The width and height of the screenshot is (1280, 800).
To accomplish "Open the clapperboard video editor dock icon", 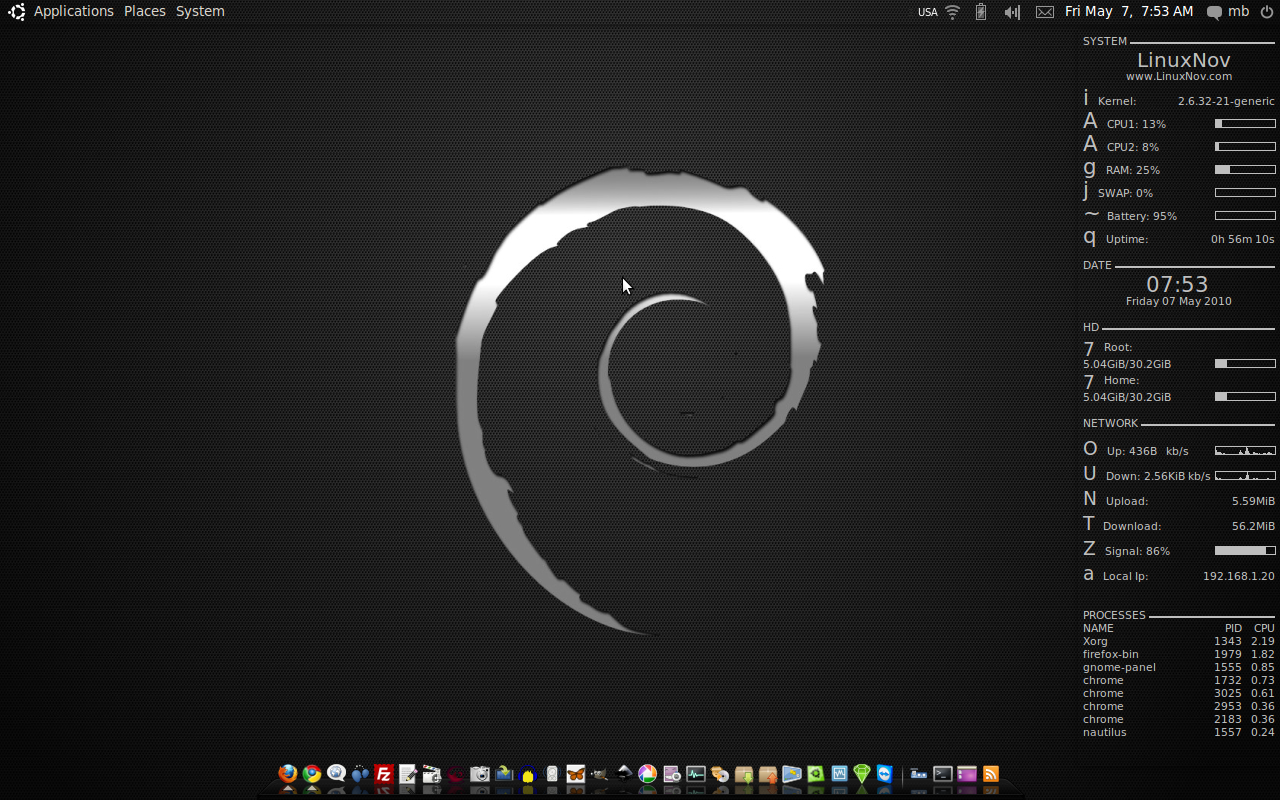I will coord(432,774).
